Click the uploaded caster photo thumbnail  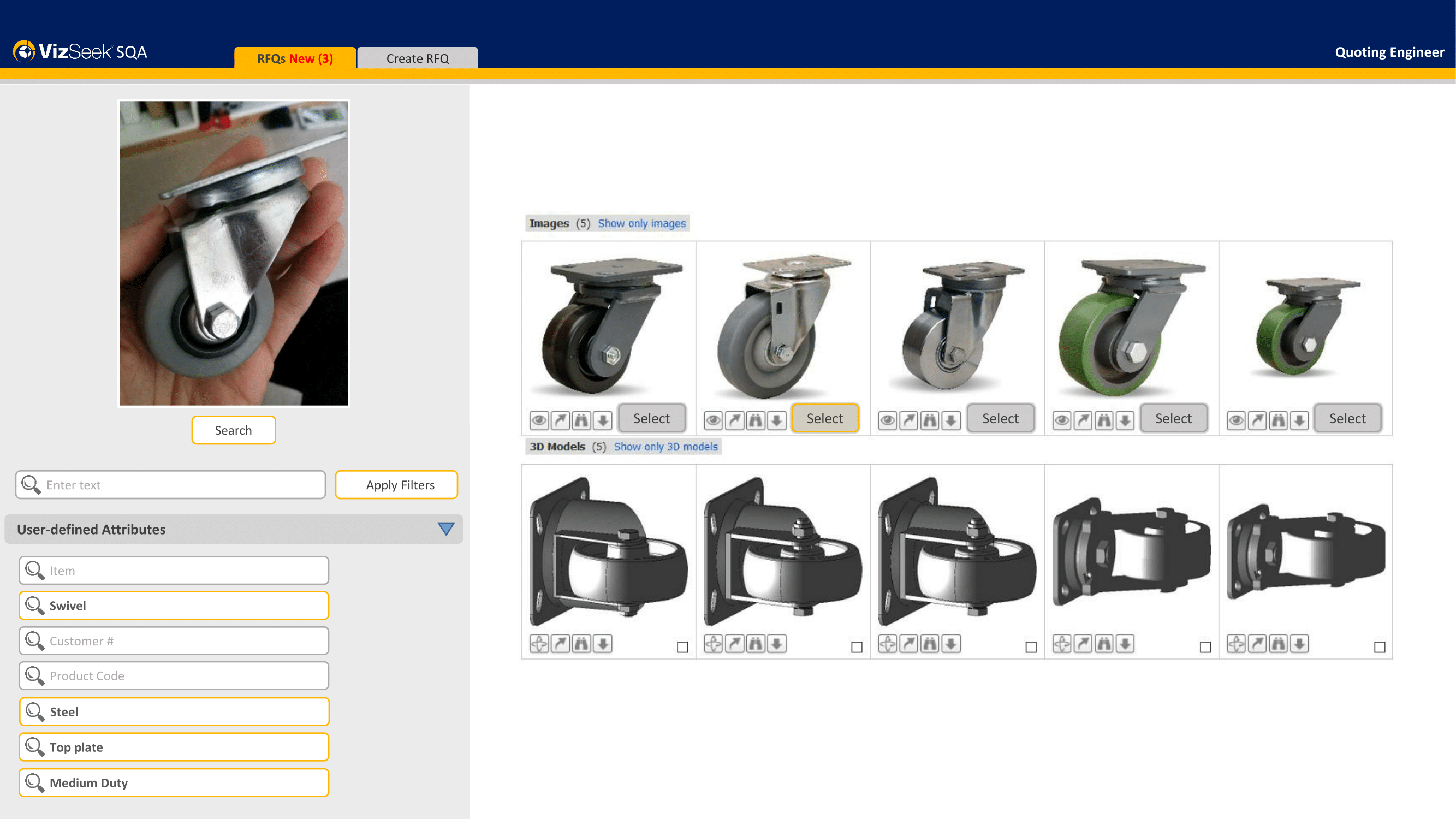click(234, 253)
